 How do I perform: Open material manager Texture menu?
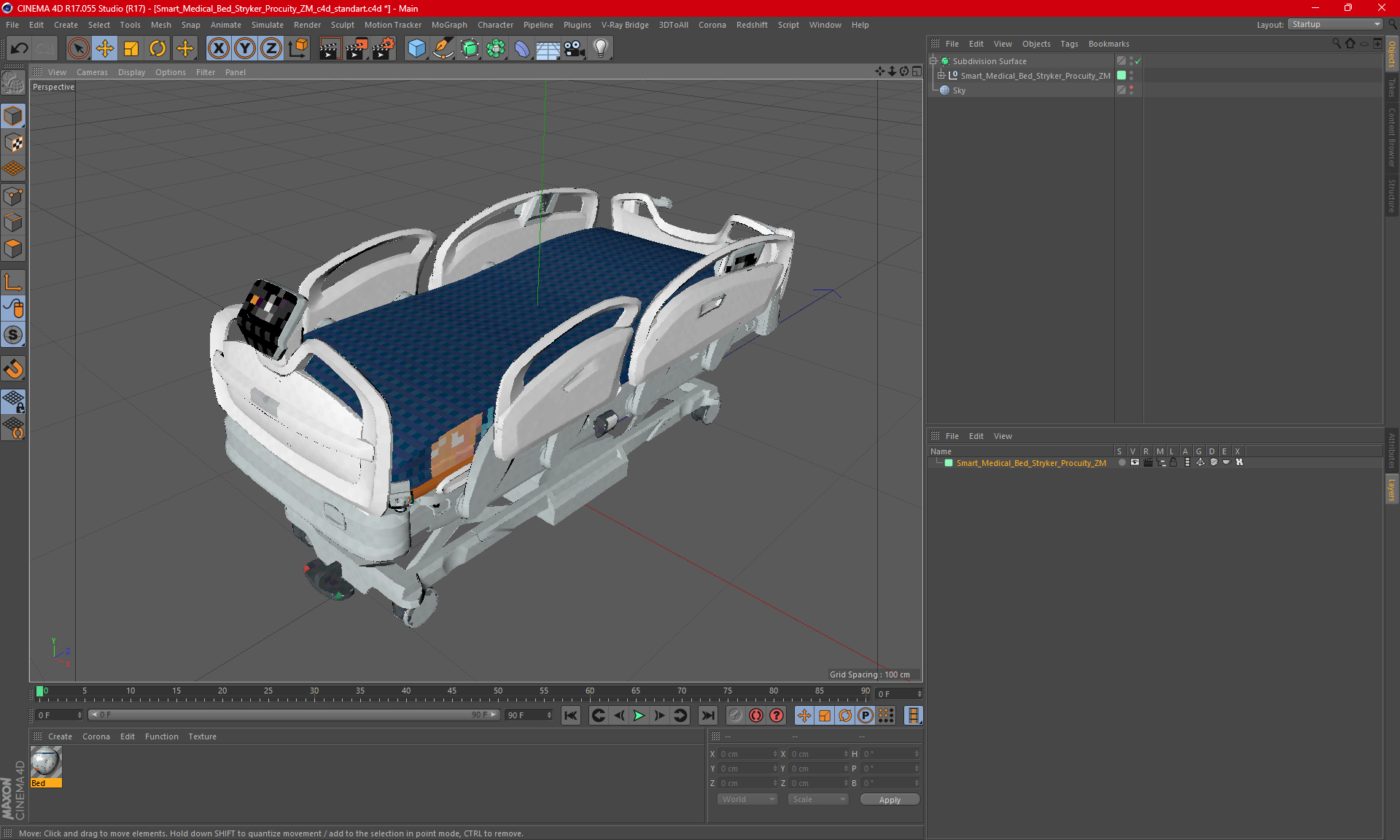click(x=202, y=736)
